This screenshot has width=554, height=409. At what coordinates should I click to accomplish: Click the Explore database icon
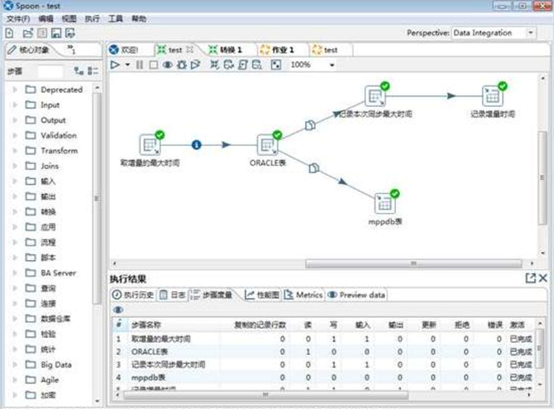point(257,65)
